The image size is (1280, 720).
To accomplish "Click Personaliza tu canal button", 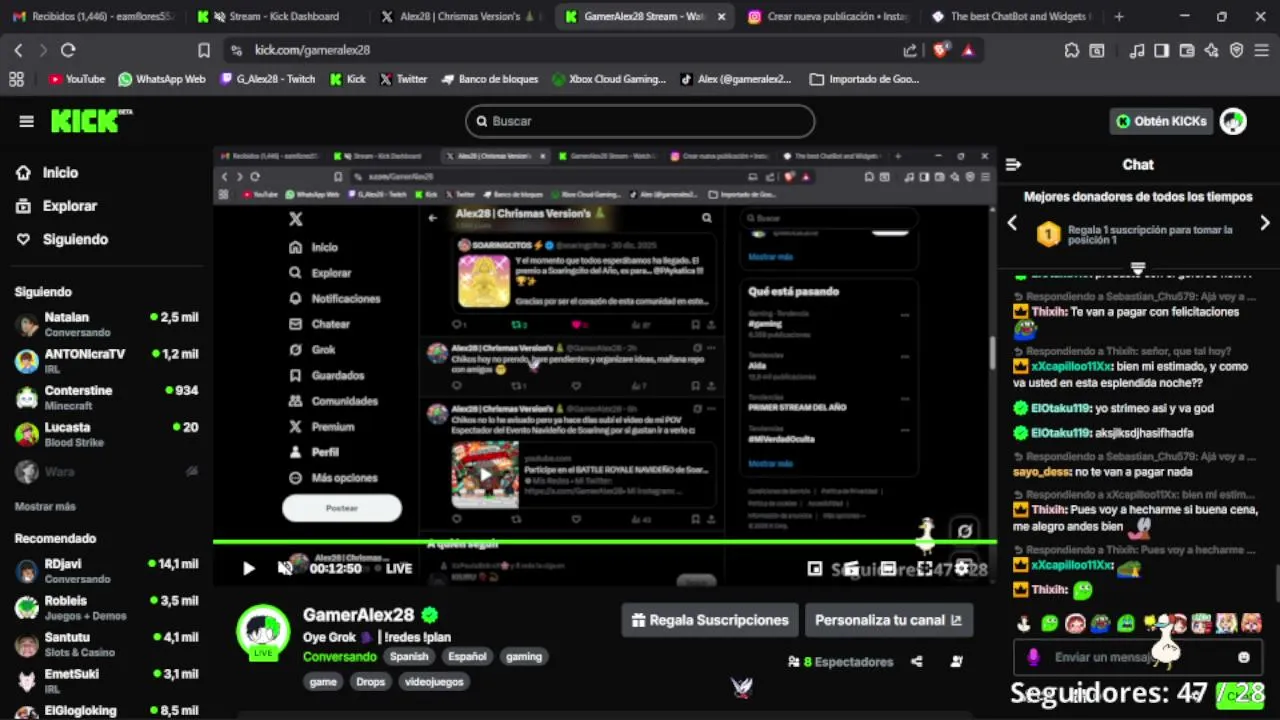I will (x=888, y=620).
